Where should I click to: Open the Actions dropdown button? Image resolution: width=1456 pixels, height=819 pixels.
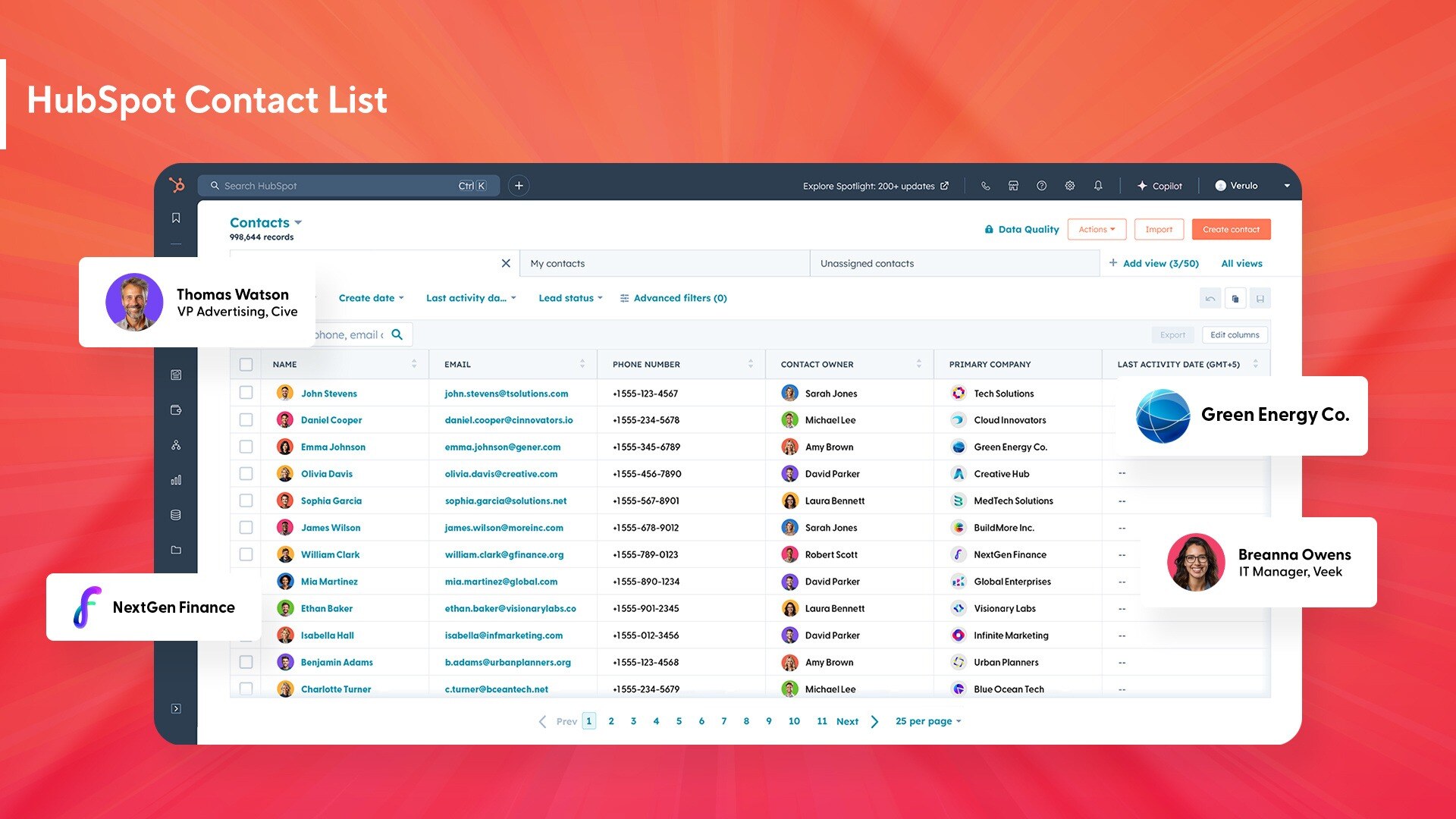[1097, 230]
